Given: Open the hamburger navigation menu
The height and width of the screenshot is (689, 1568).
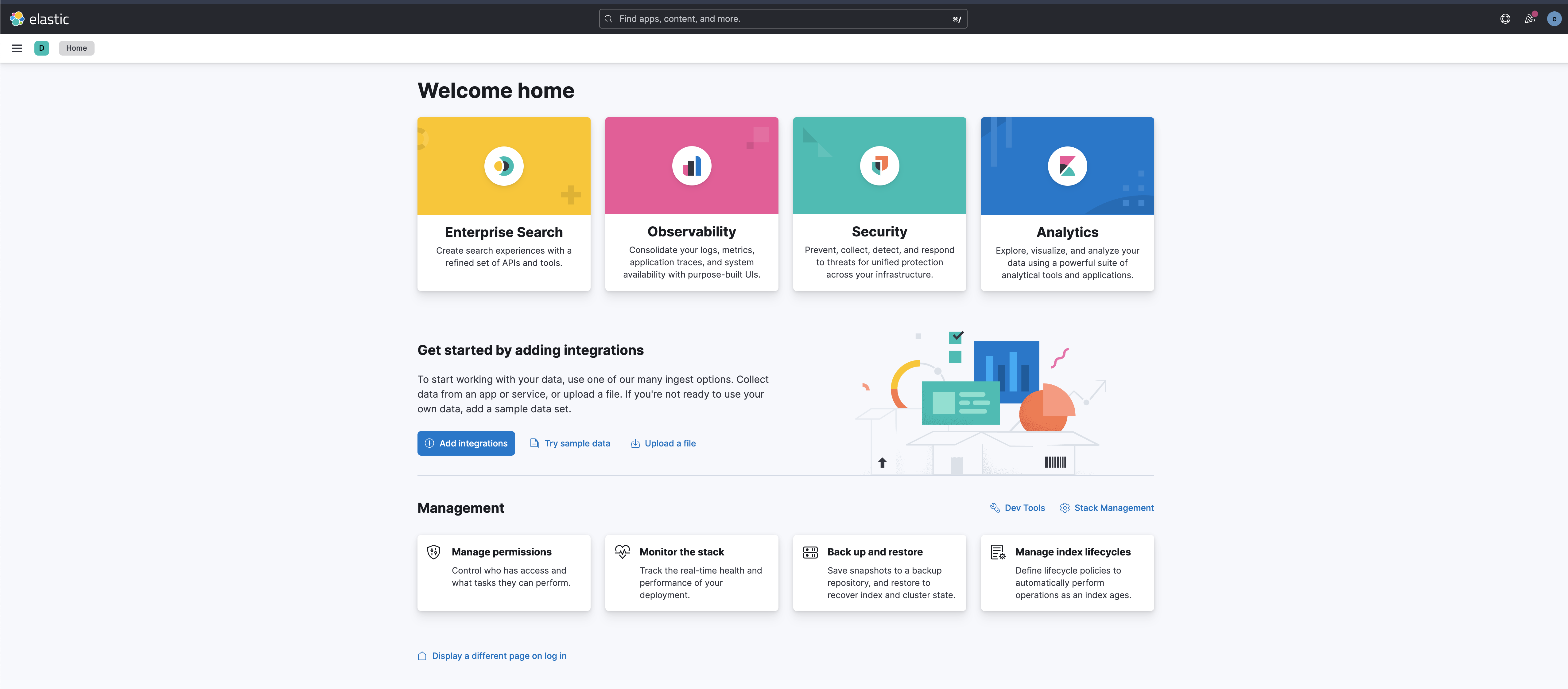Looking at the screenshot, I should click(17, 48).
